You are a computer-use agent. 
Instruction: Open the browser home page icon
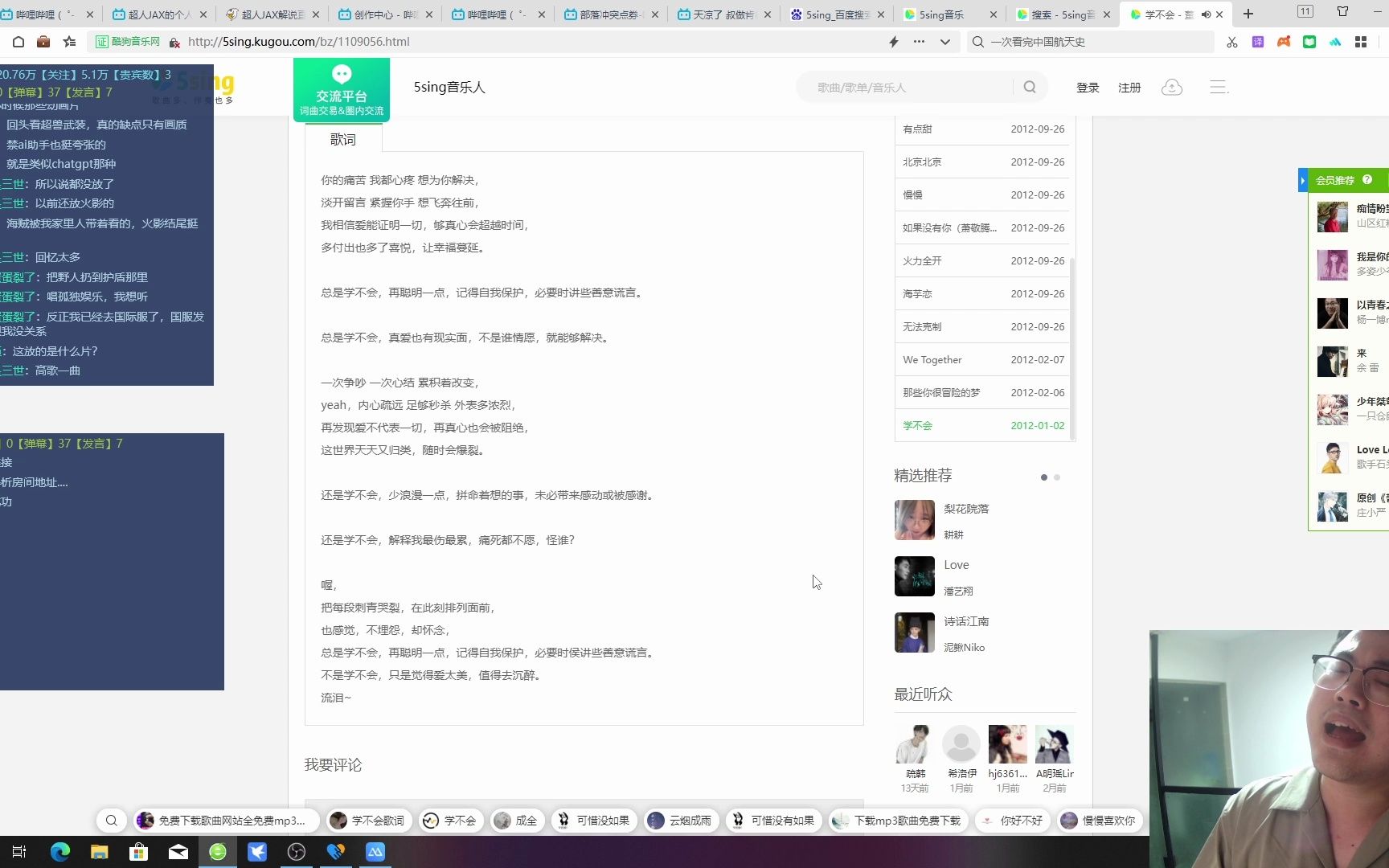[x=18, y=42]
